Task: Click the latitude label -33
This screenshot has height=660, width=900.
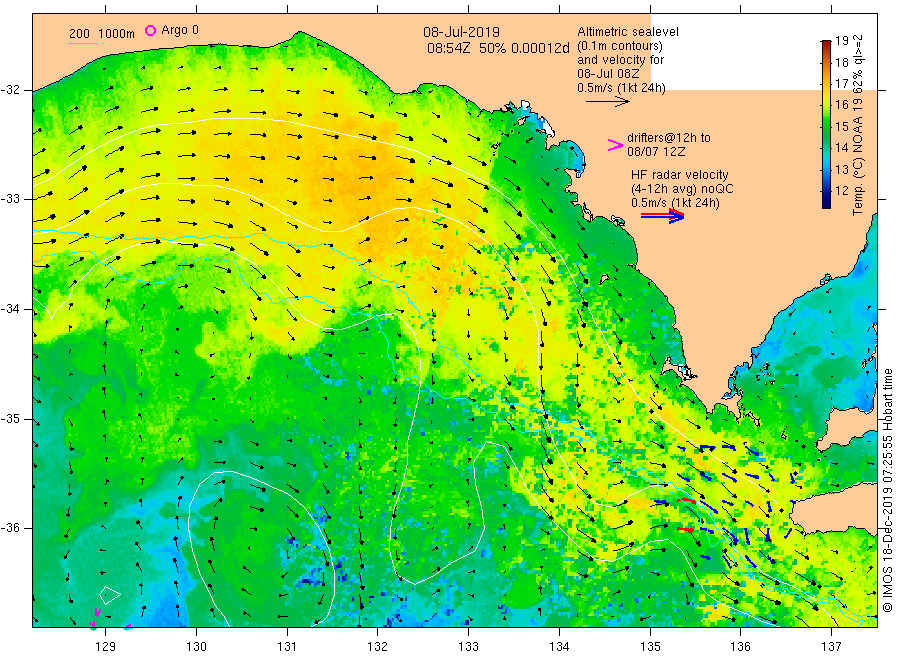Action: (x=10, y=199)
